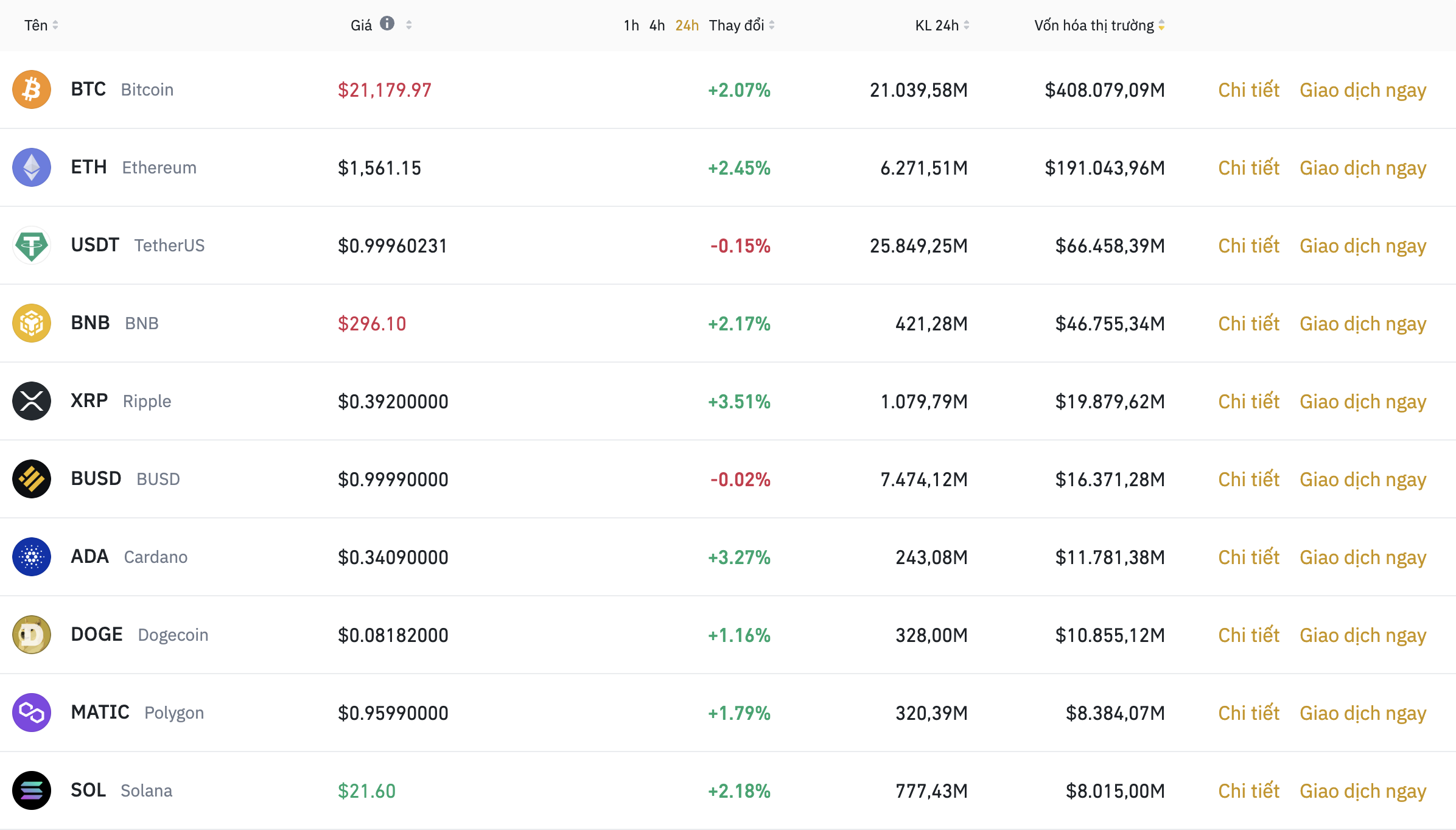Click the 25.849,25M volume value

coord(919,246)
